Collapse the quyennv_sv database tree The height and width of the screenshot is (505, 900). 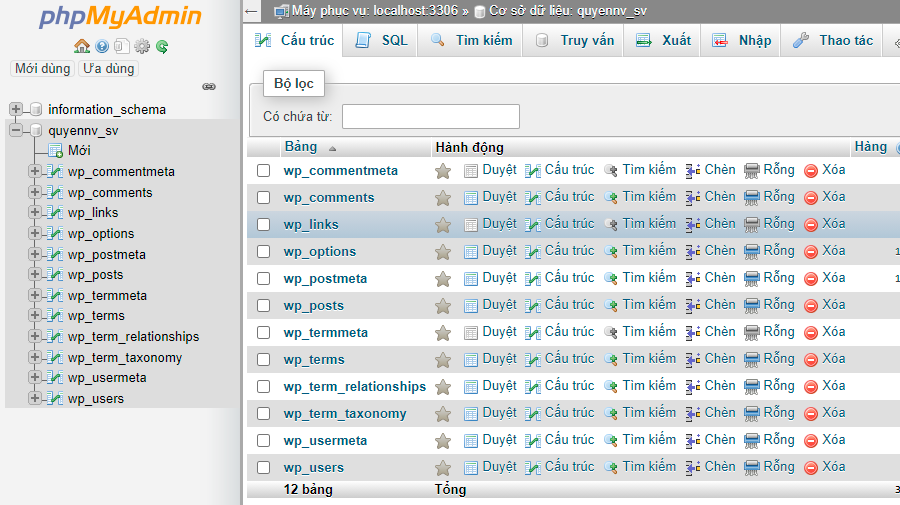16,130
